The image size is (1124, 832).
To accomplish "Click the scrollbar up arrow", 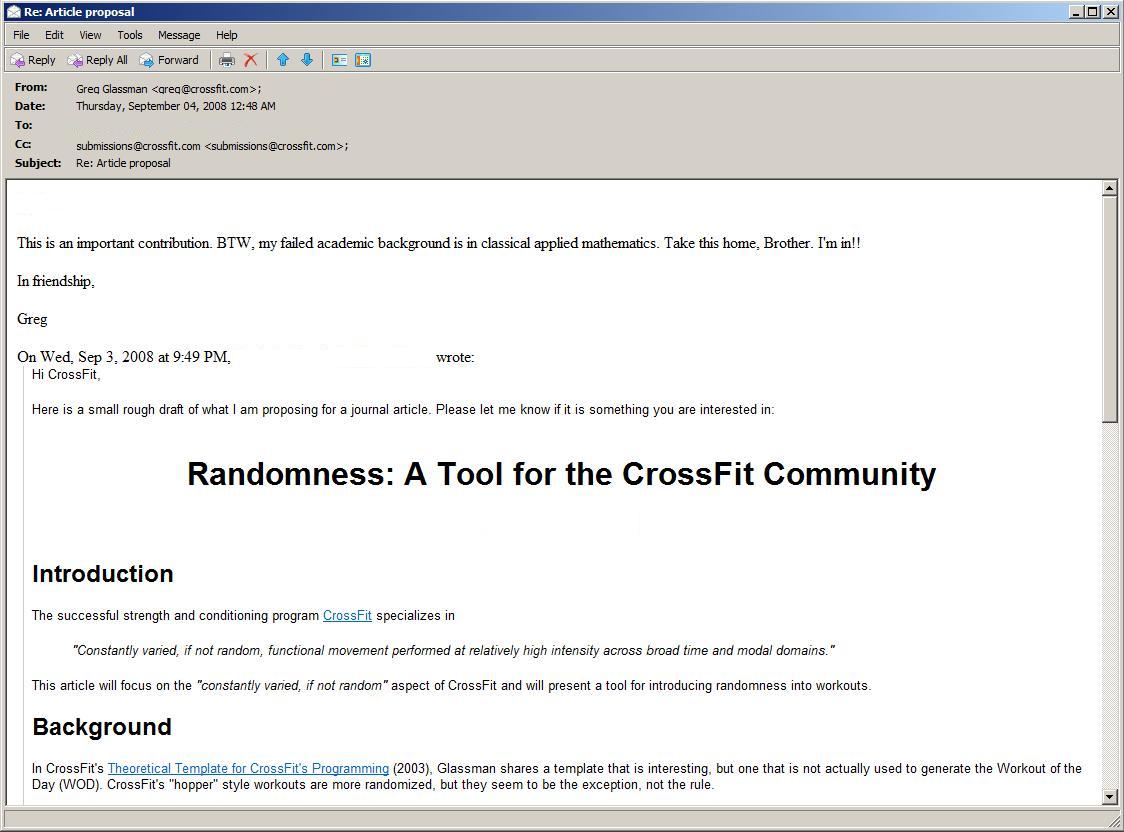I will (1110, 188).
